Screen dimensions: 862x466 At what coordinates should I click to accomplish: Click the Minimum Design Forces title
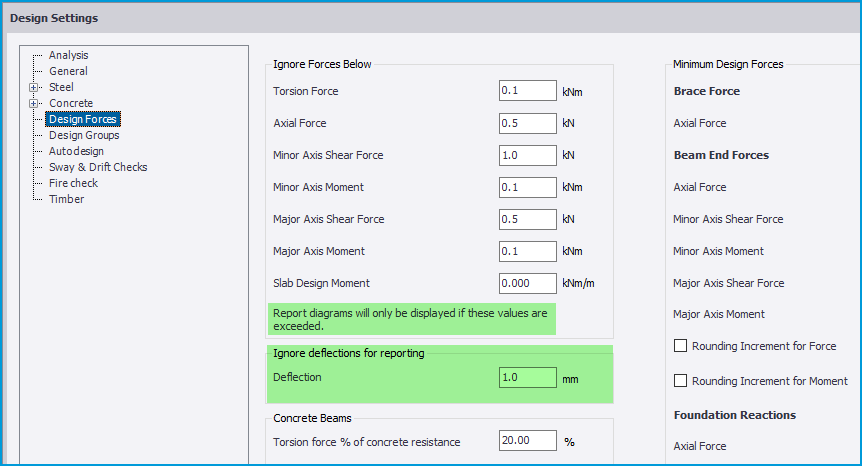(728, 64)
